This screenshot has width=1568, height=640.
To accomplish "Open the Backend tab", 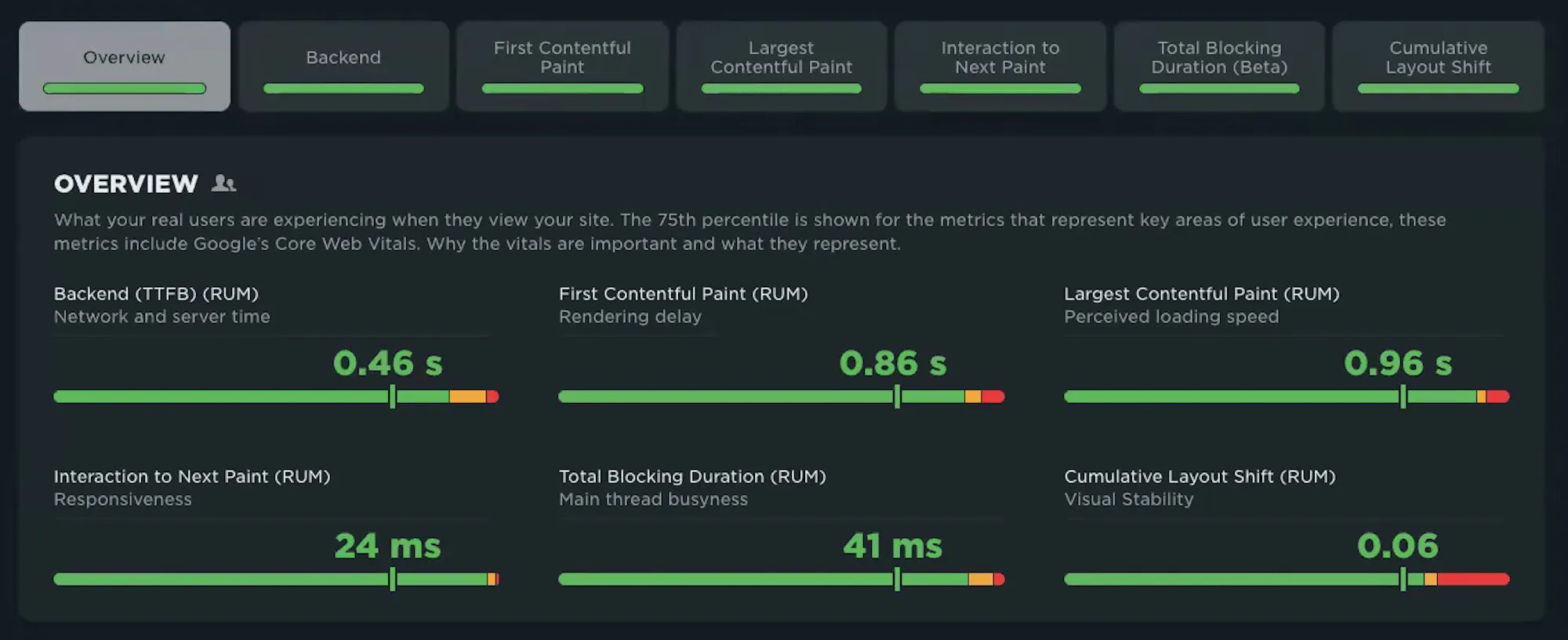I will (x=343, y=66).
